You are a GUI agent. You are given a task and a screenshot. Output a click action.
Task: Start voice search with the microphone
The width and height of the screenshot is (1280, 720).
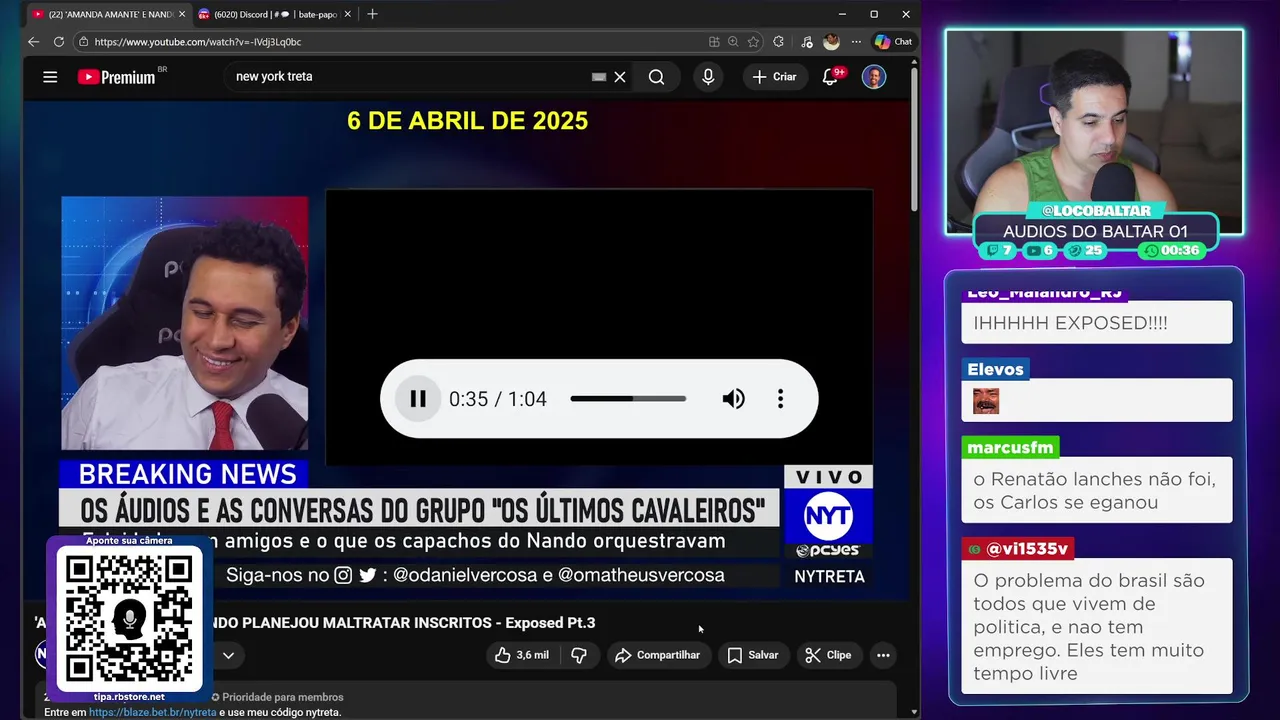(708, 77)
